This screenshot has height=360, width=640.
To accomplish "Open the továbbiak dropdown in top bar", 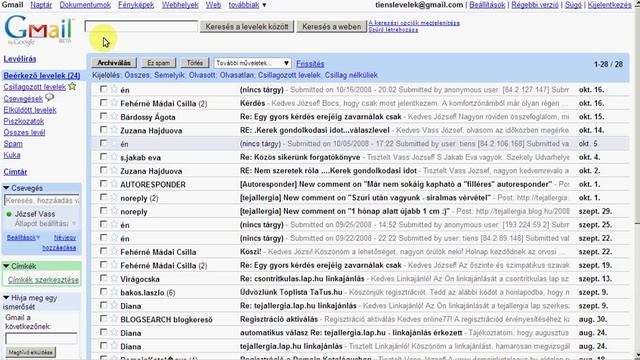I will pos(247,5).
